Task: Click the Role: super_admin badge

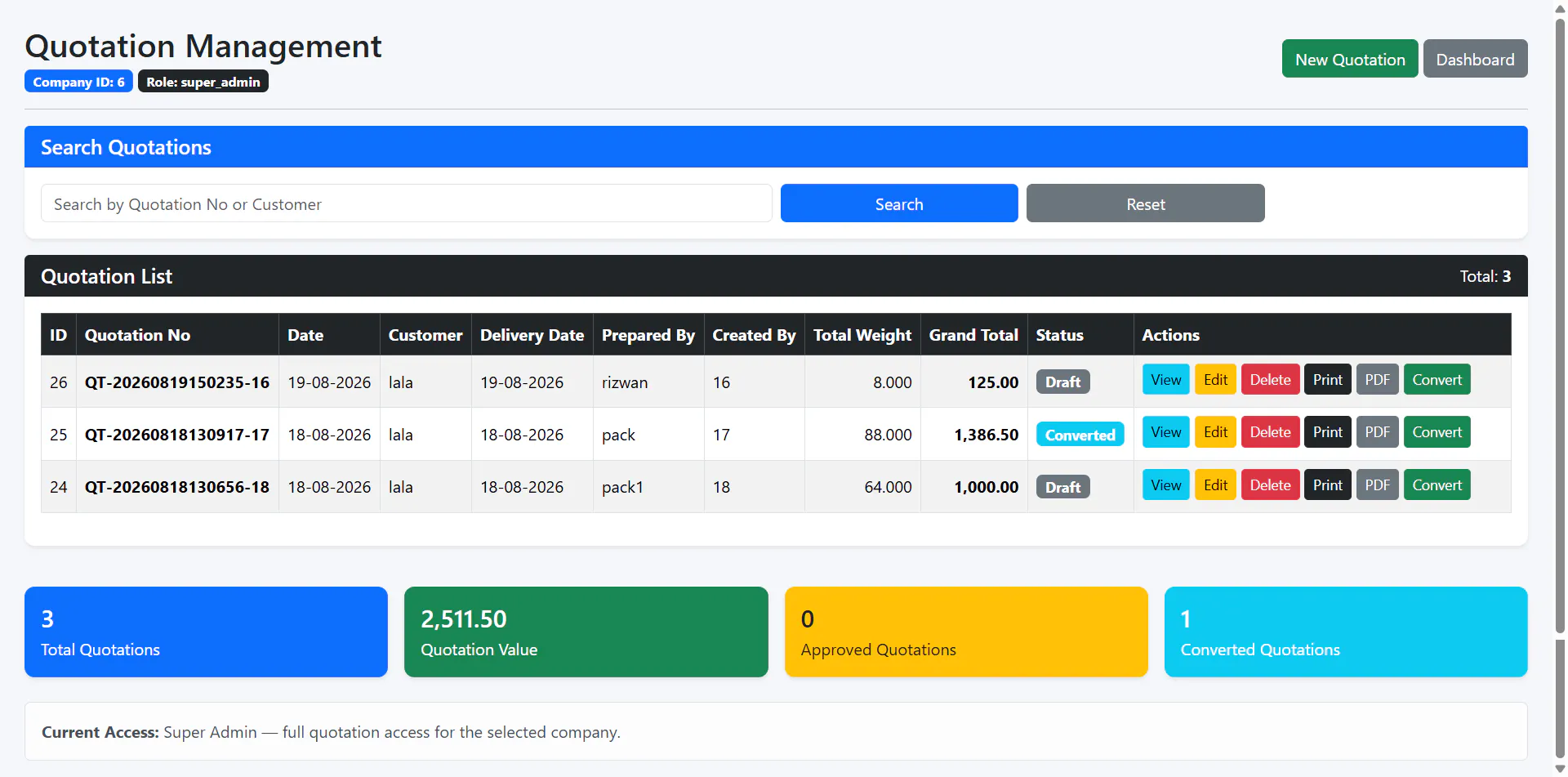Action: (x=203, y=82)
